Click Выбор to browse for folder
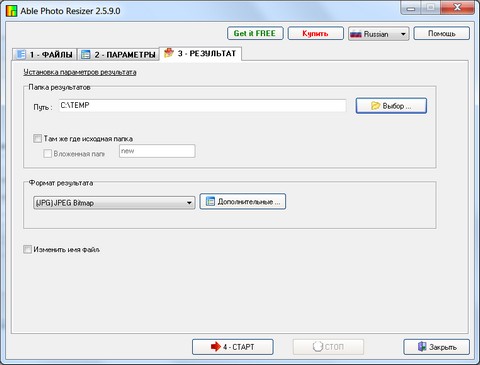This screenshot has width=480, height=365. coord(391,106)
